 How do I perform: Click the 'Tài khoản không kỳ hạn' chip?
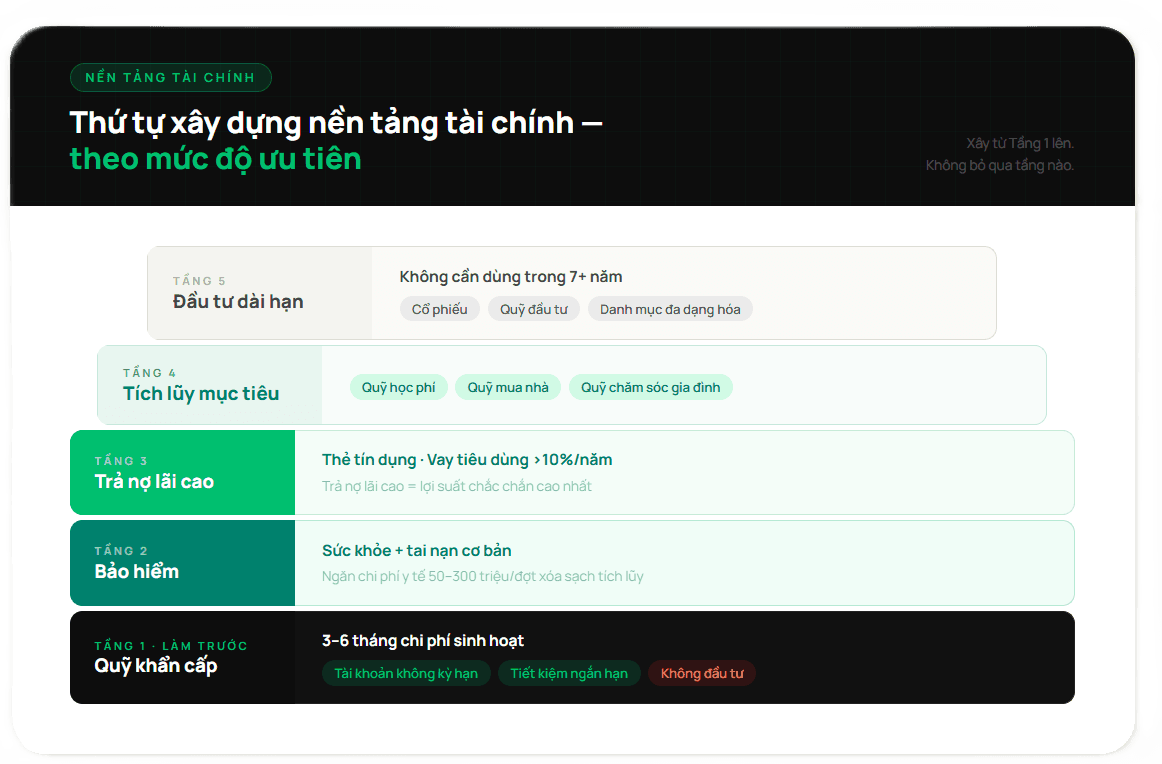coord(406,673)
